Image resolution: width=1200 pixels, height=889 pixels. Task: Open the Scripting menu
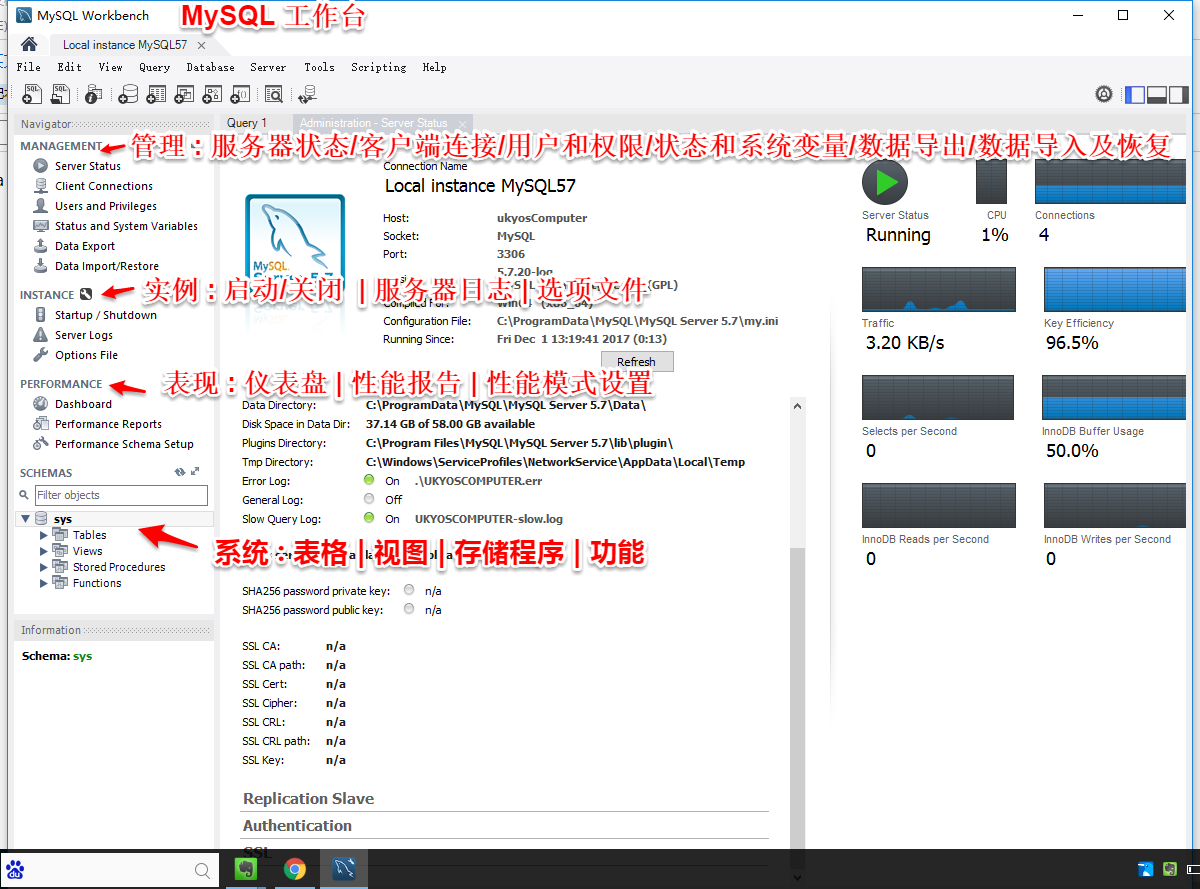point(379,67)
